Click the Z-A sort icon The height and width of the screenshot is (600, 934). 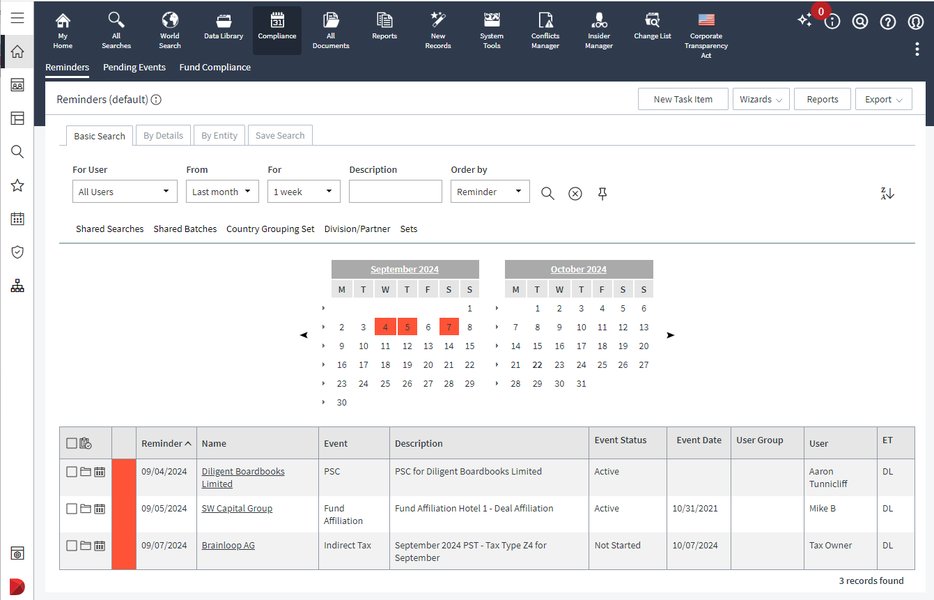(x=887, y=193)
